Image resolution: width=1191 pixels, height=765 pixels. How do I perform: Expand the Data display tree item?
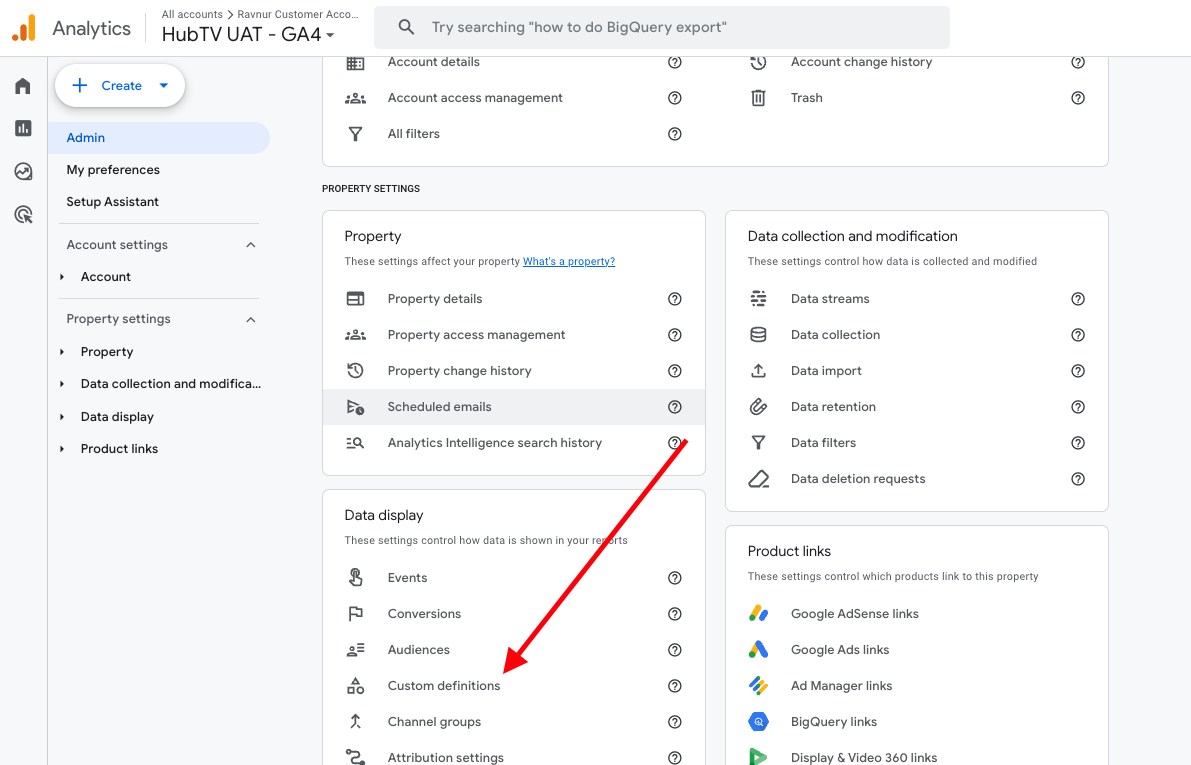[62, 417]
